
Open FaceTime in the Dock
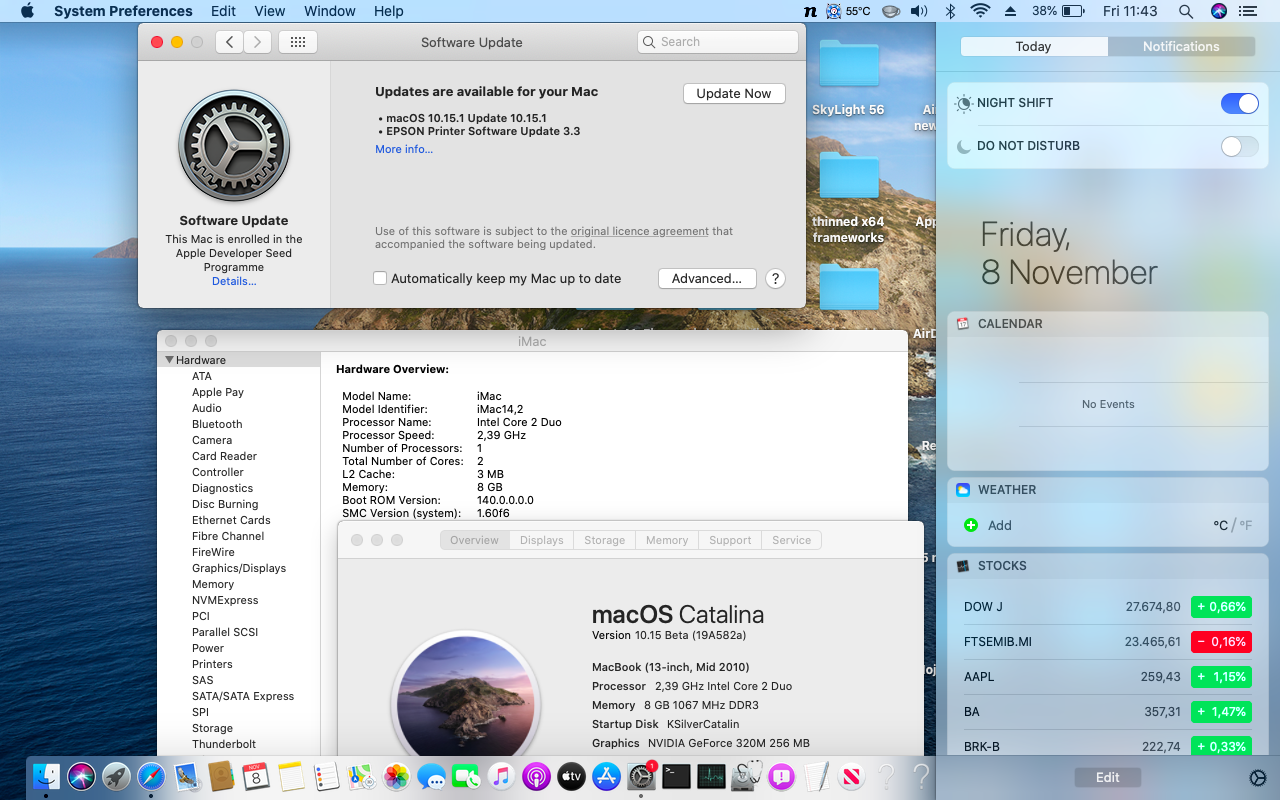(x=466, y=776)
